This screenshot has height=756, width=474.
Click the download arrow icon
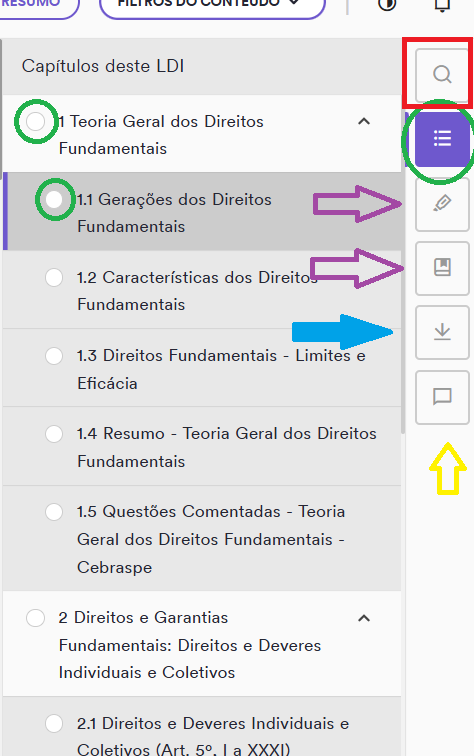coord(442,332)
